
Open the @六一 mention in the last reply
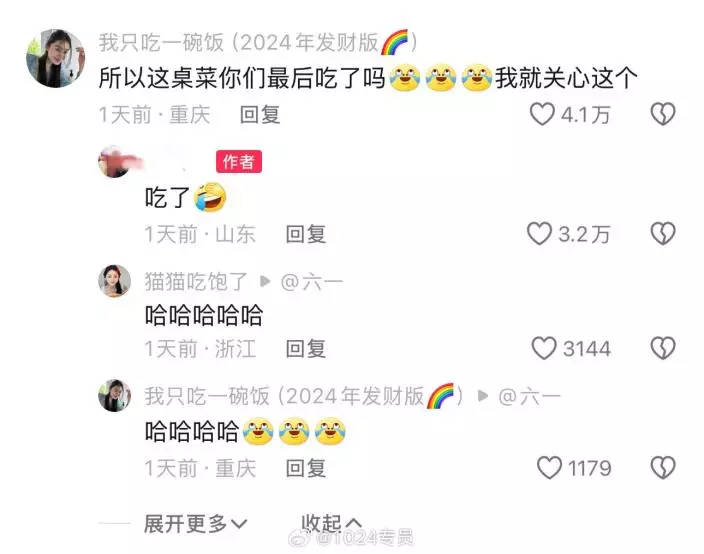click(x=529, y=396)
